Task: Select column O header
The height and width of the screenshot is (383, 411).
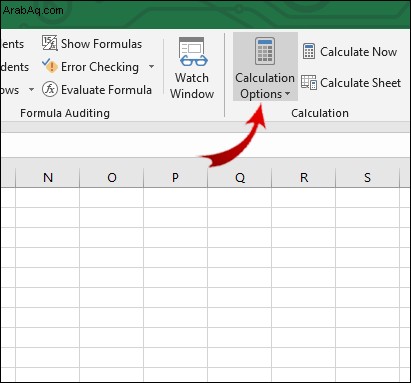Action: [112, 177]
